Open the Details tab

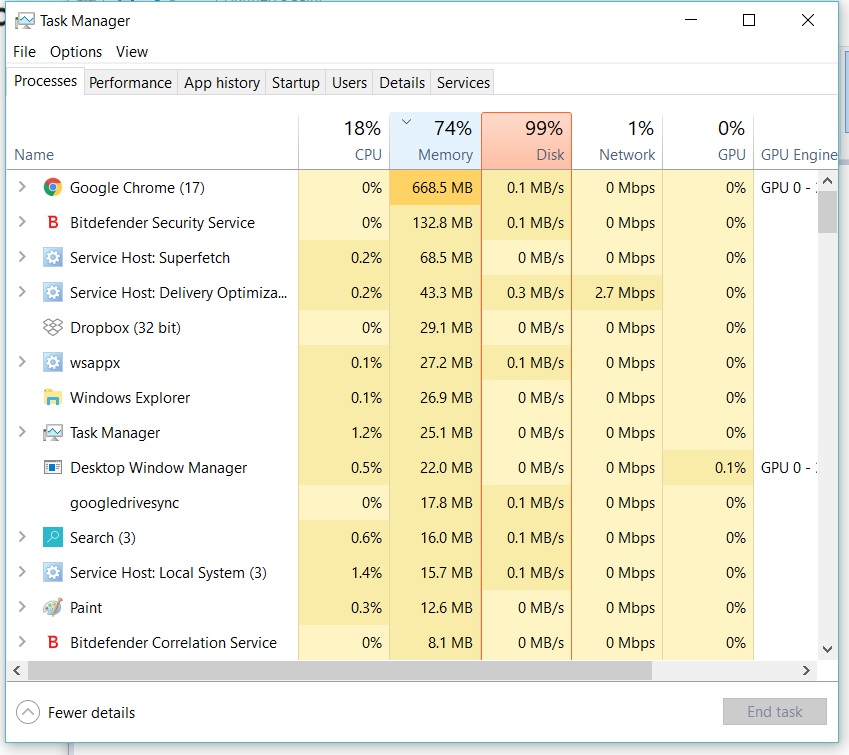tap(402, 83)
